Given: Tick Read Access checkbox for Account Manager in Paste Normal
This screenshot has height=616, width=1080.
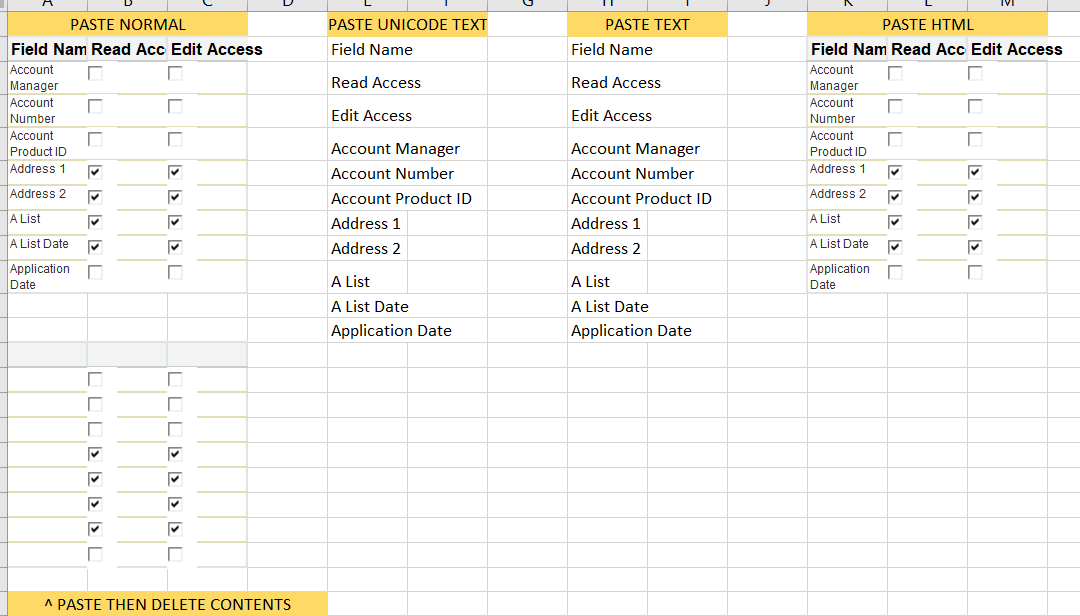Looking at the screenshot, I should click(95, 73).
